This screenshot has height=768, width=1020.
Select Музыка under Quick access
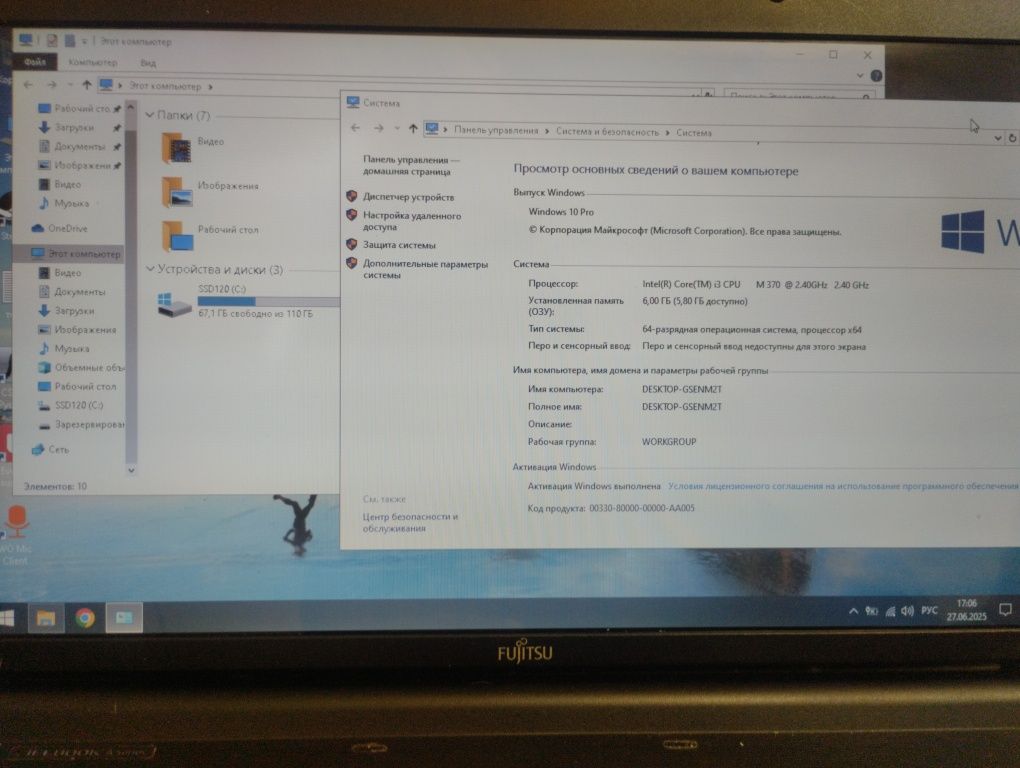pos(64,203)
